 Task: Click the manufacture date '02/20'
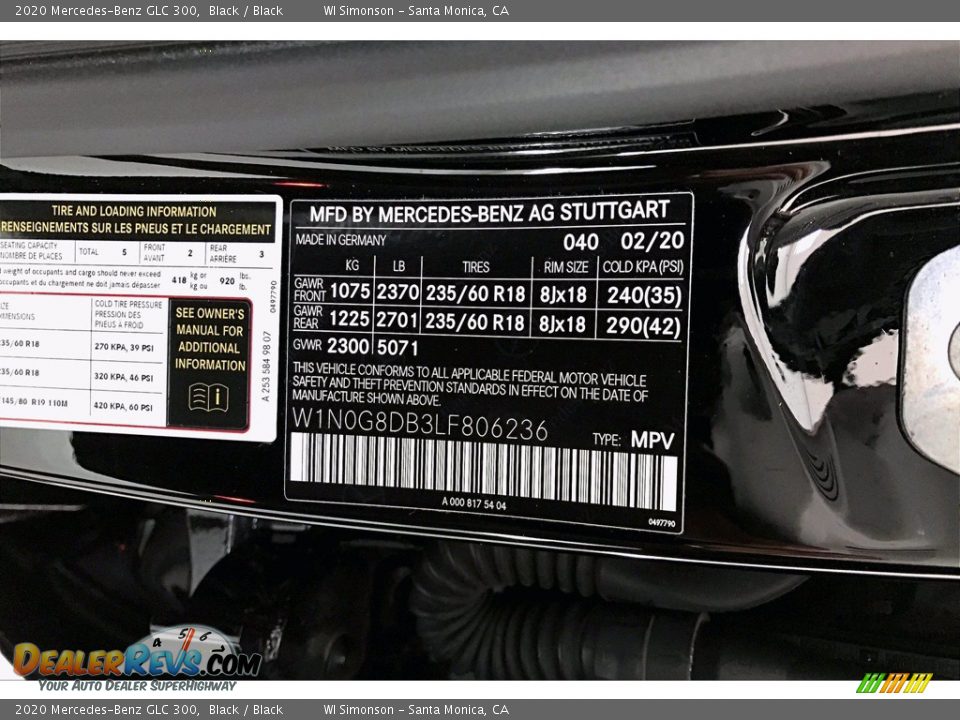coord(652,241)
